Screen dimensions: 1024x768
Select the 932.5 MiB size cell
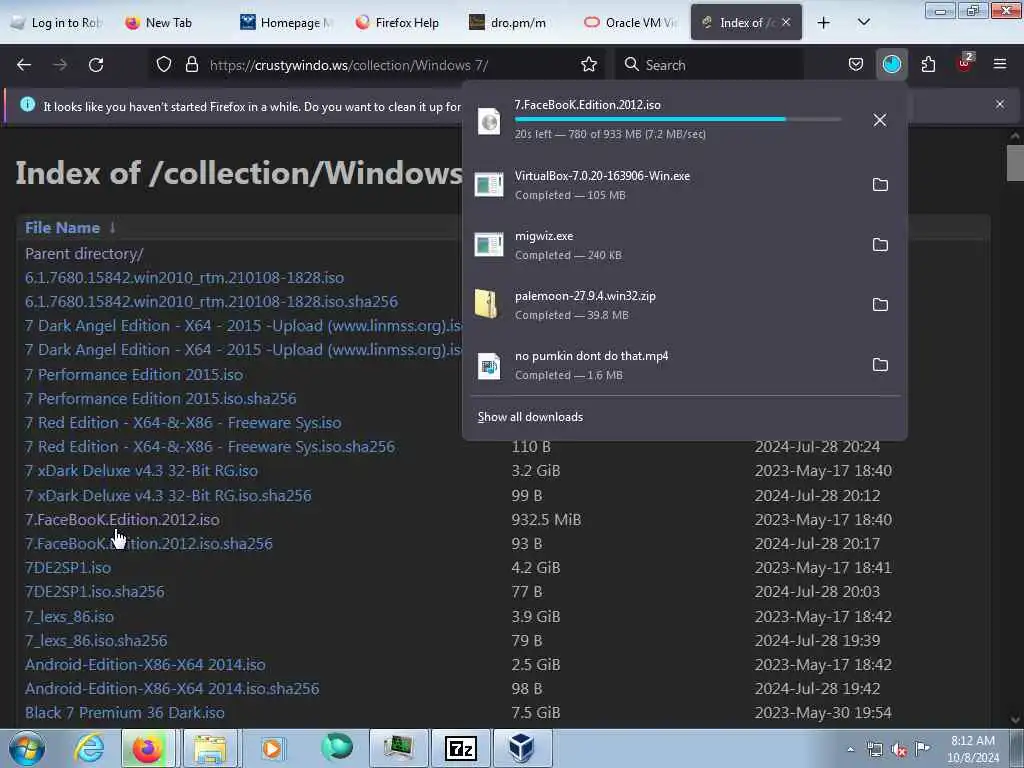pyautogui.click(x=546, y=520)
